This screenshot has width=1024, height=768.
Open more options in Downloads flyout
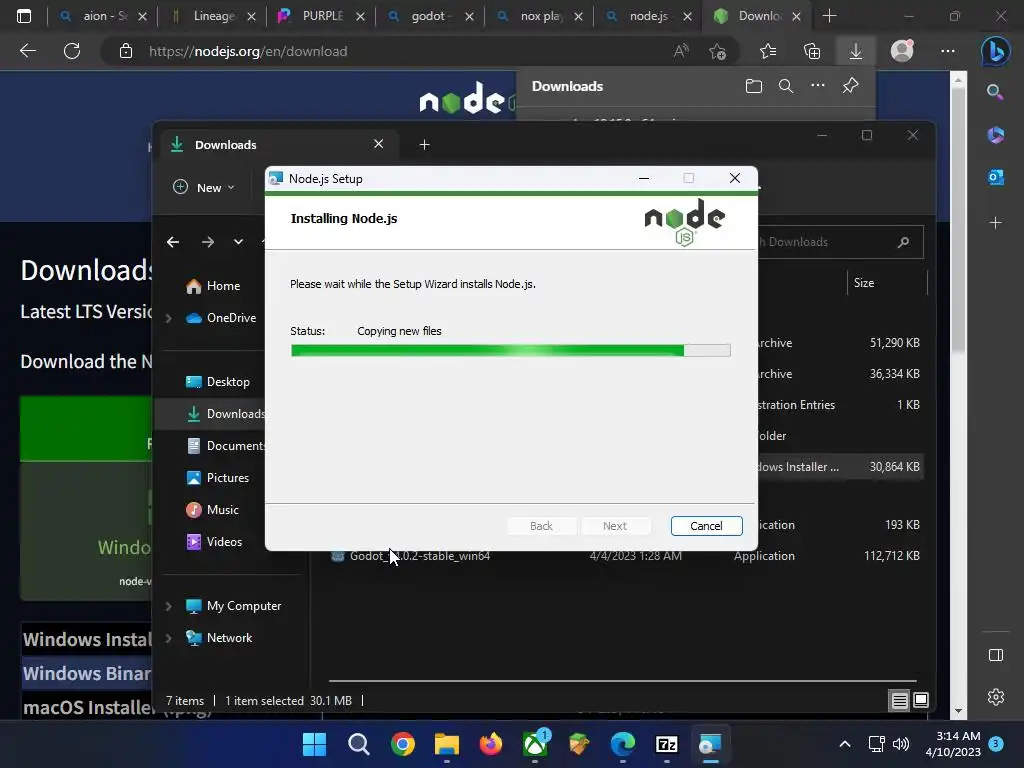click(x=818, y=86)
